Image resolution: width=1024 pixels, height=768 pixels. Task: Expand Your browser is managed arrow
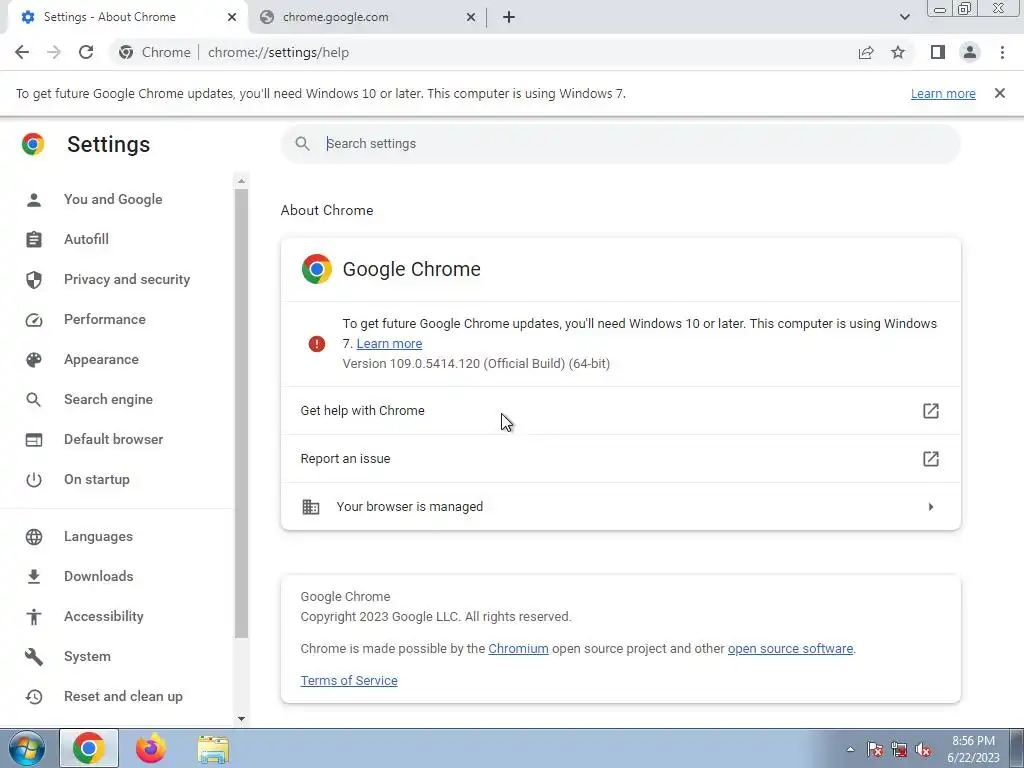click(x=931, y=507)
